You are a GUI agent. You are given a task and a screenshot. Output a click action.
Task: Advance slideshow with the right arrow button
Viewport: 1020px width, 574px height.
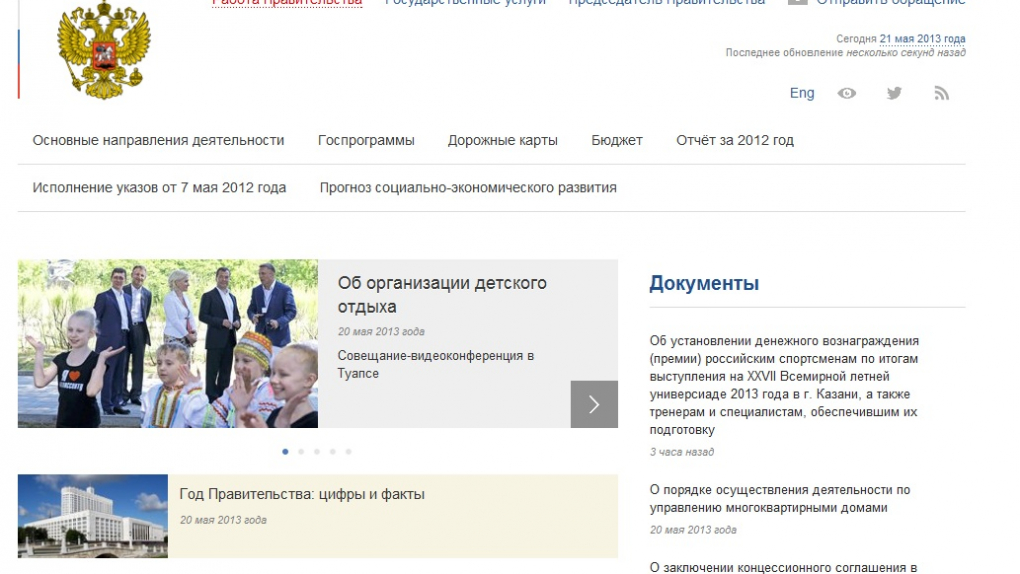(594, 404)
